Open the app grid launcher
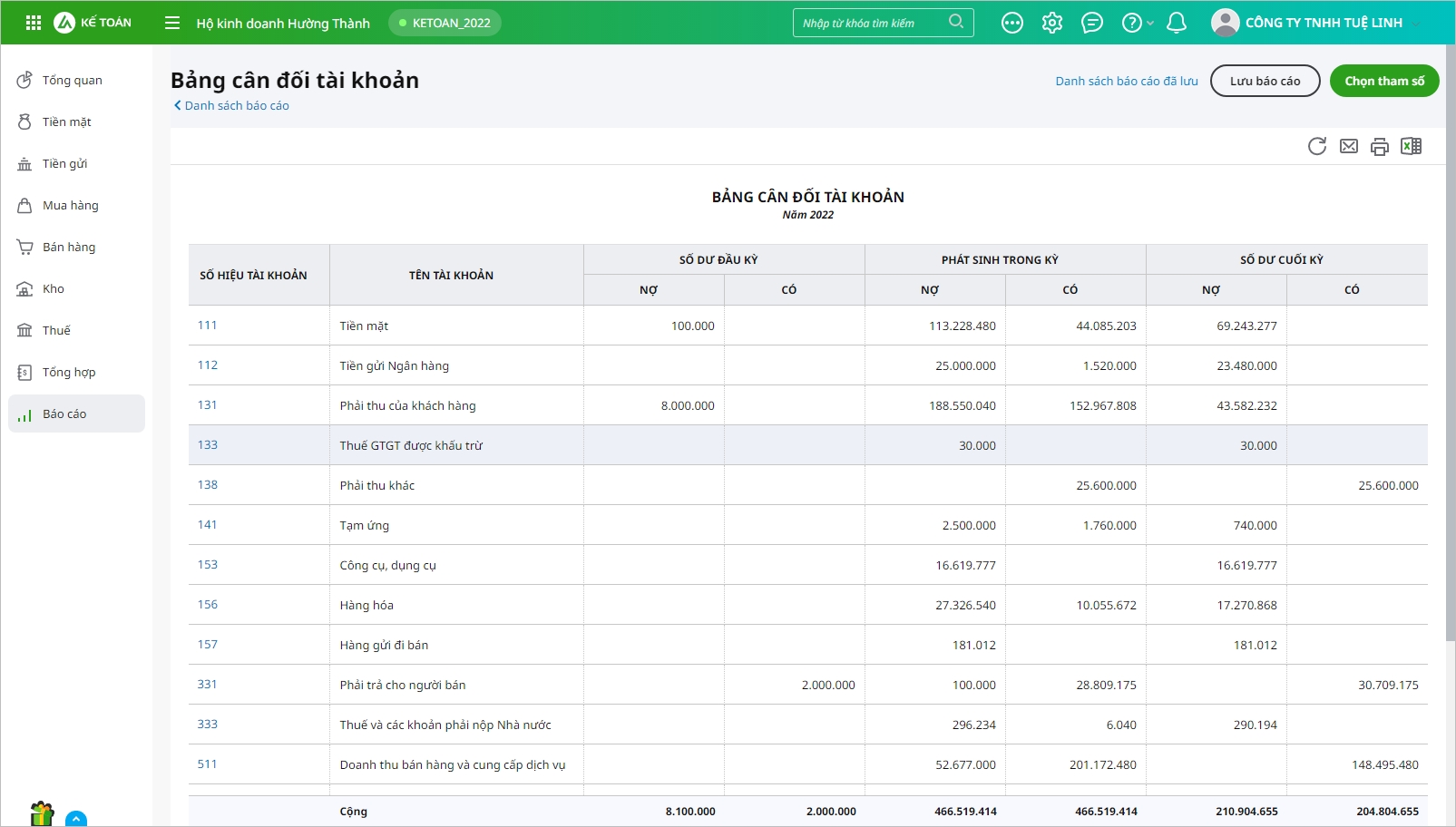1456x827 pixels. tap(34, 23)
